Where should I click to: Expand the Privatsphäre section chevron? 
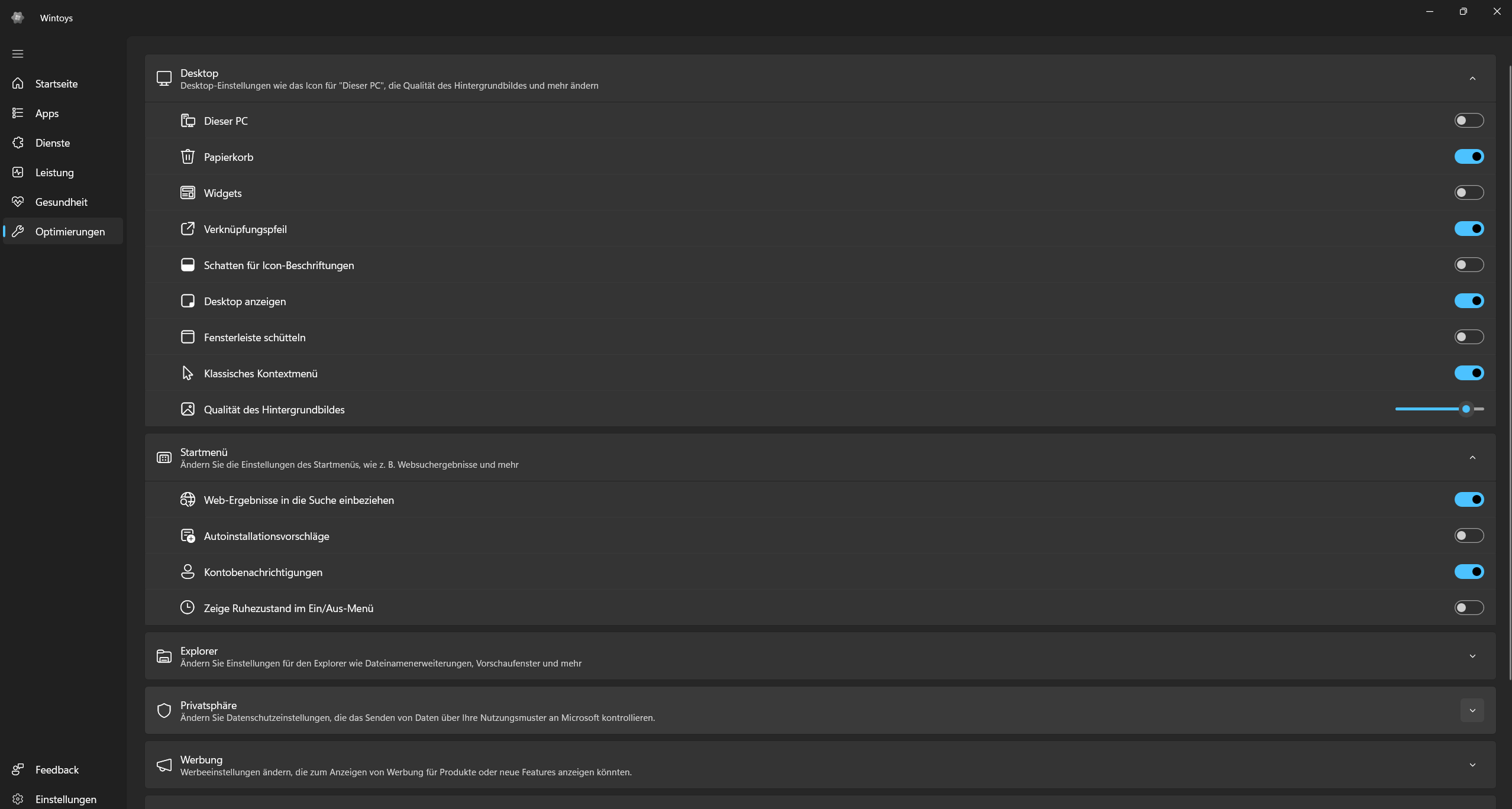[x=1472, y=710]
